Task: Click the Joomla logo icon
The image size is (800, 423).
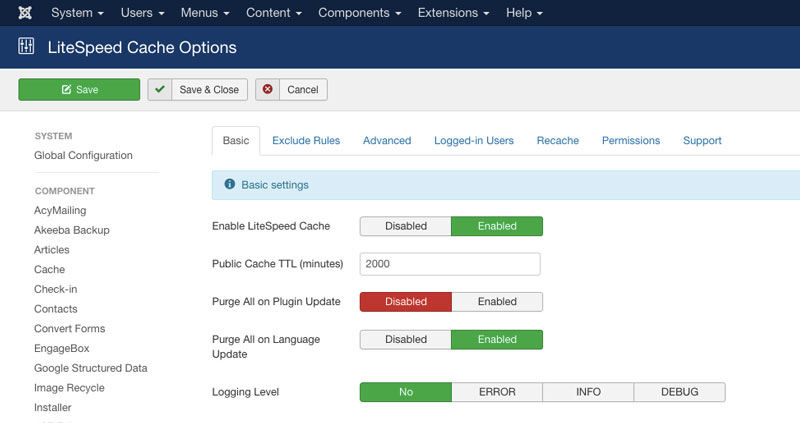Action: (25, 13)
